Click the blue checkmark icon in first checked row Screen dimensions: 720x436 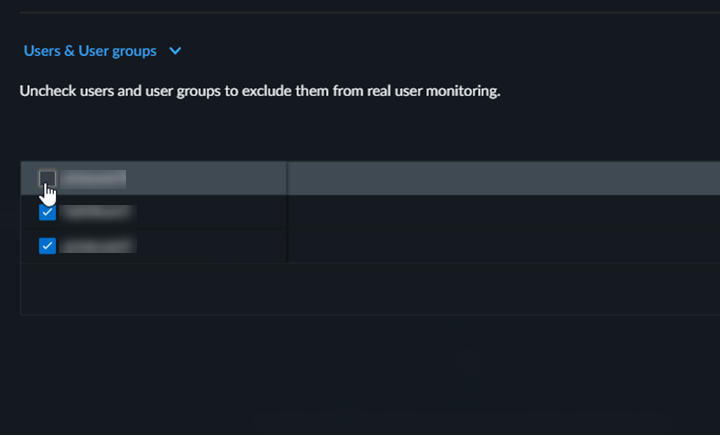[x=47, y=213]
